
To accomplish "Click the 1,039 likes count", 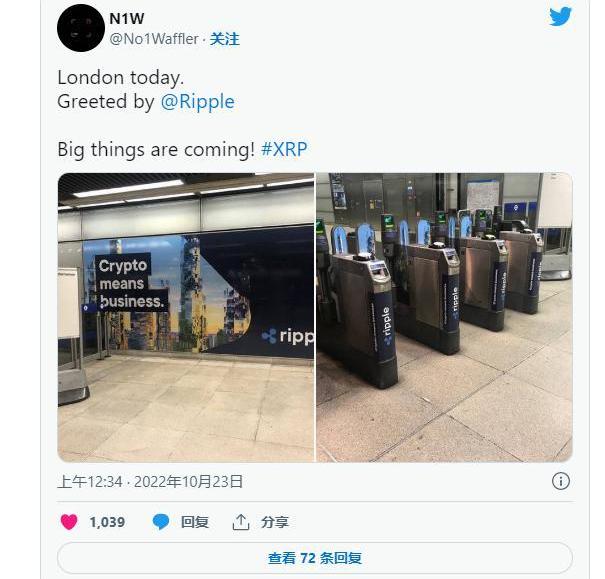I will point(107,522).
